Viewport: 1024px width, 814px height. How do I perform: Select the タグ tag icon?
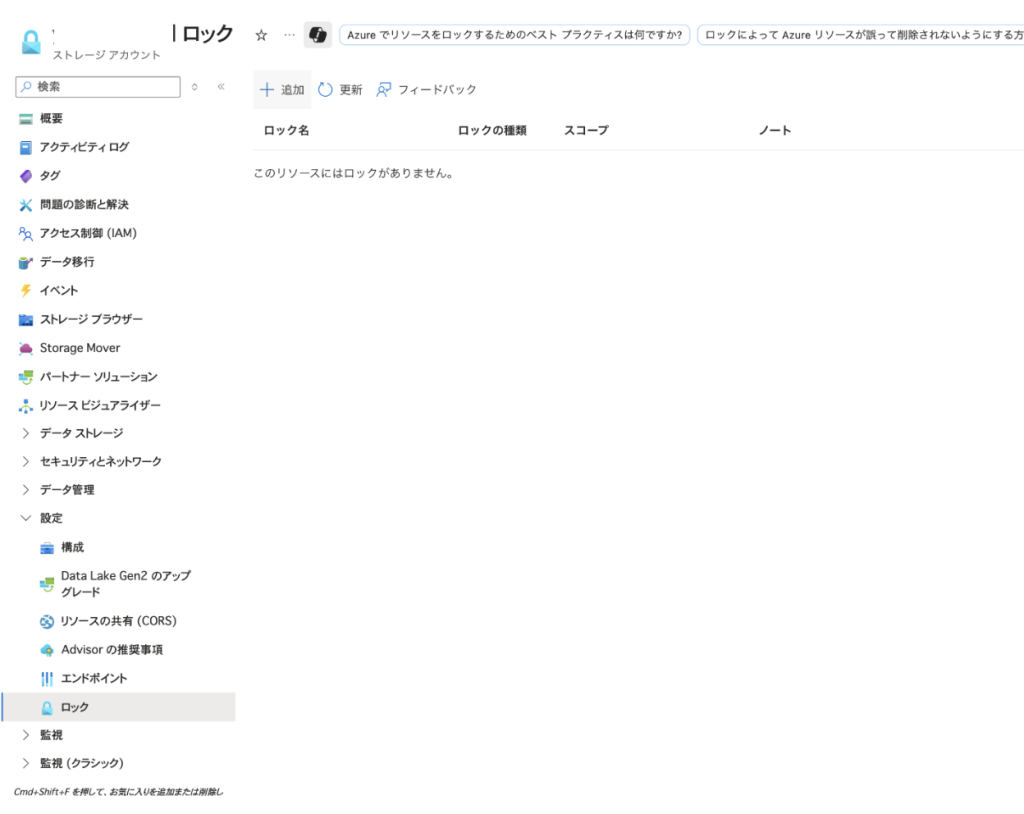click(26, 176)
